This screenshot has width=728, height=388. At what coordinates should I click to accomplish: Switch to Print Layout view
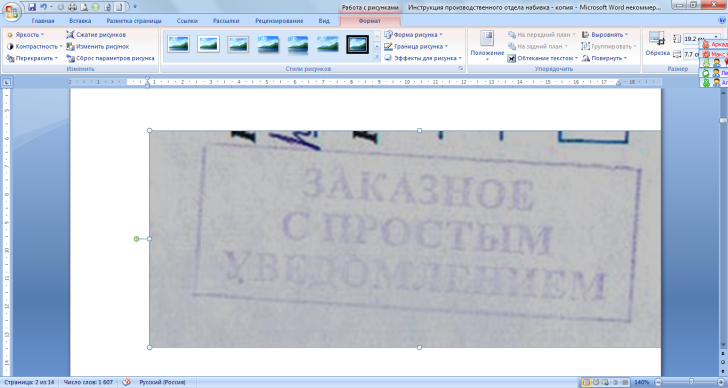click(x=586, y=382)
